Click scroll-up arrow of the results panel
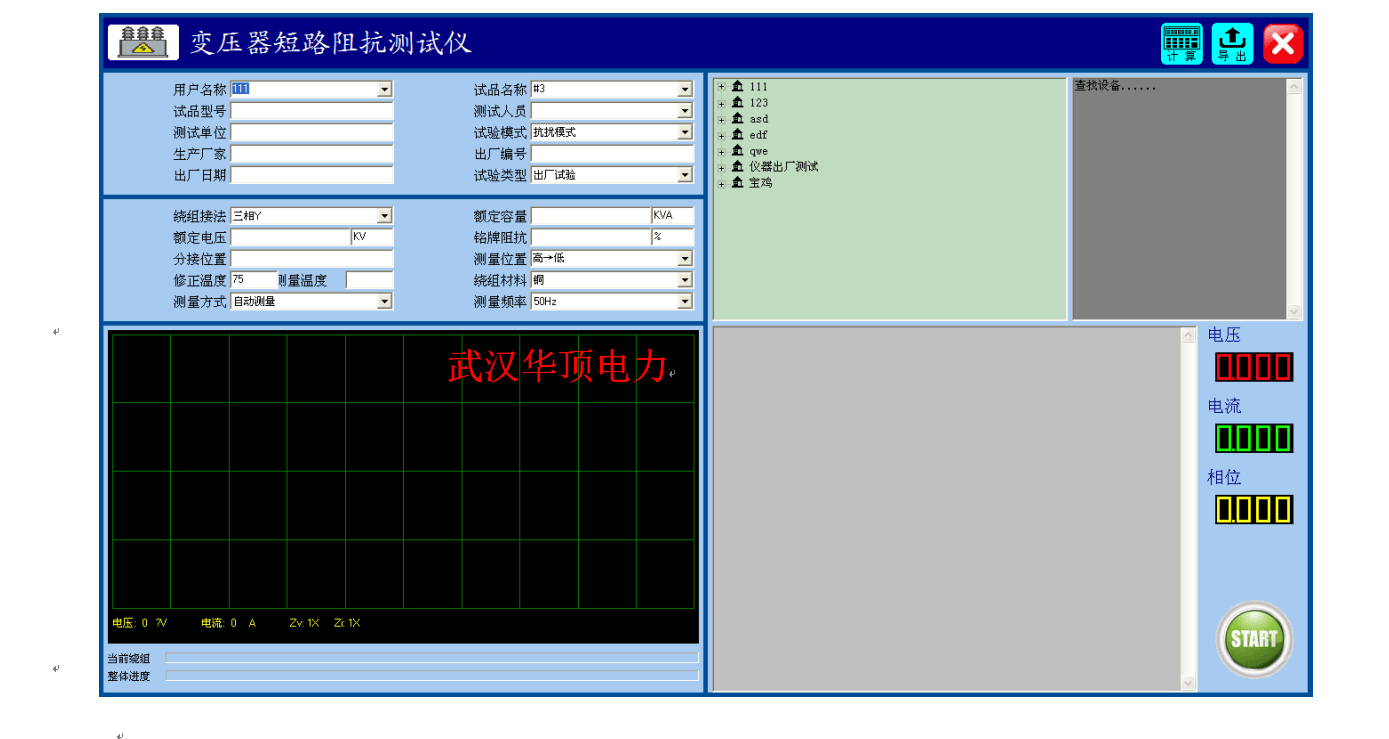The width and height of the screenshot is (1389, 739). [x=1189, y=337]
